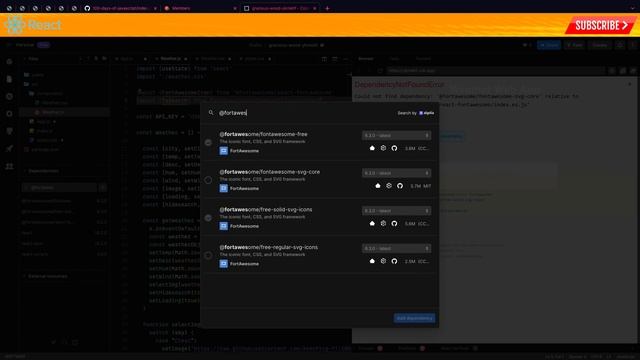Select the Browser tab in preview pane
The image size is (640, 360).
[366, 59]
